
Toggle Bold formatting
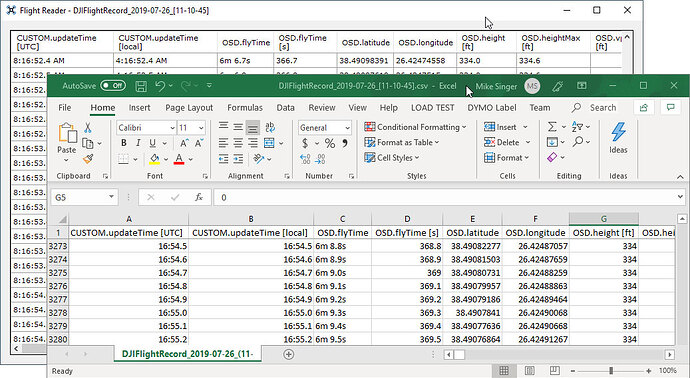(124, 143)
